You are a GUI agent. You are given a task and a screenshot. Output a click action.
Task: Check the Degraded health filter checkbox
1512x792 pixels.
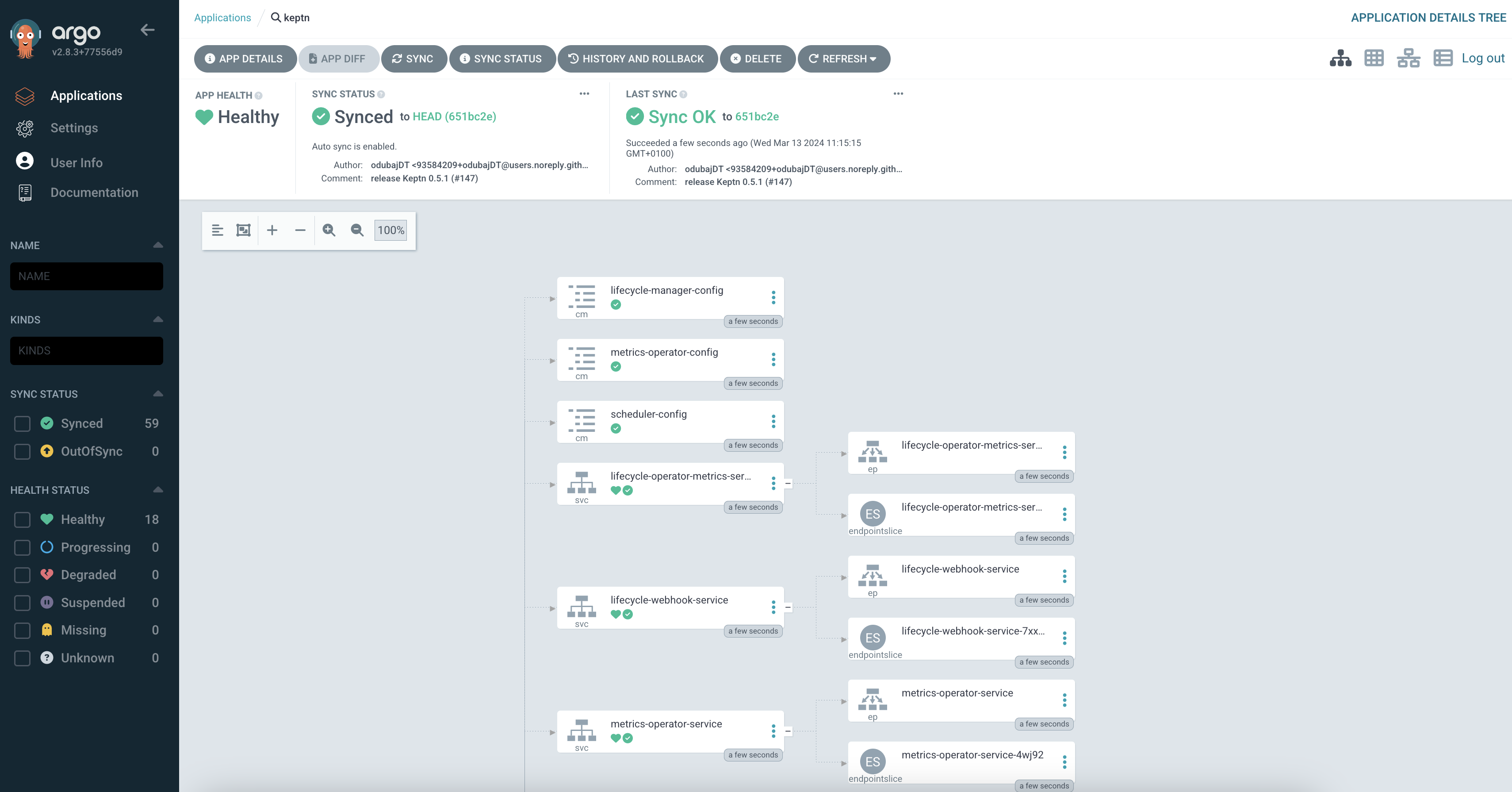[x=22, y=575]
